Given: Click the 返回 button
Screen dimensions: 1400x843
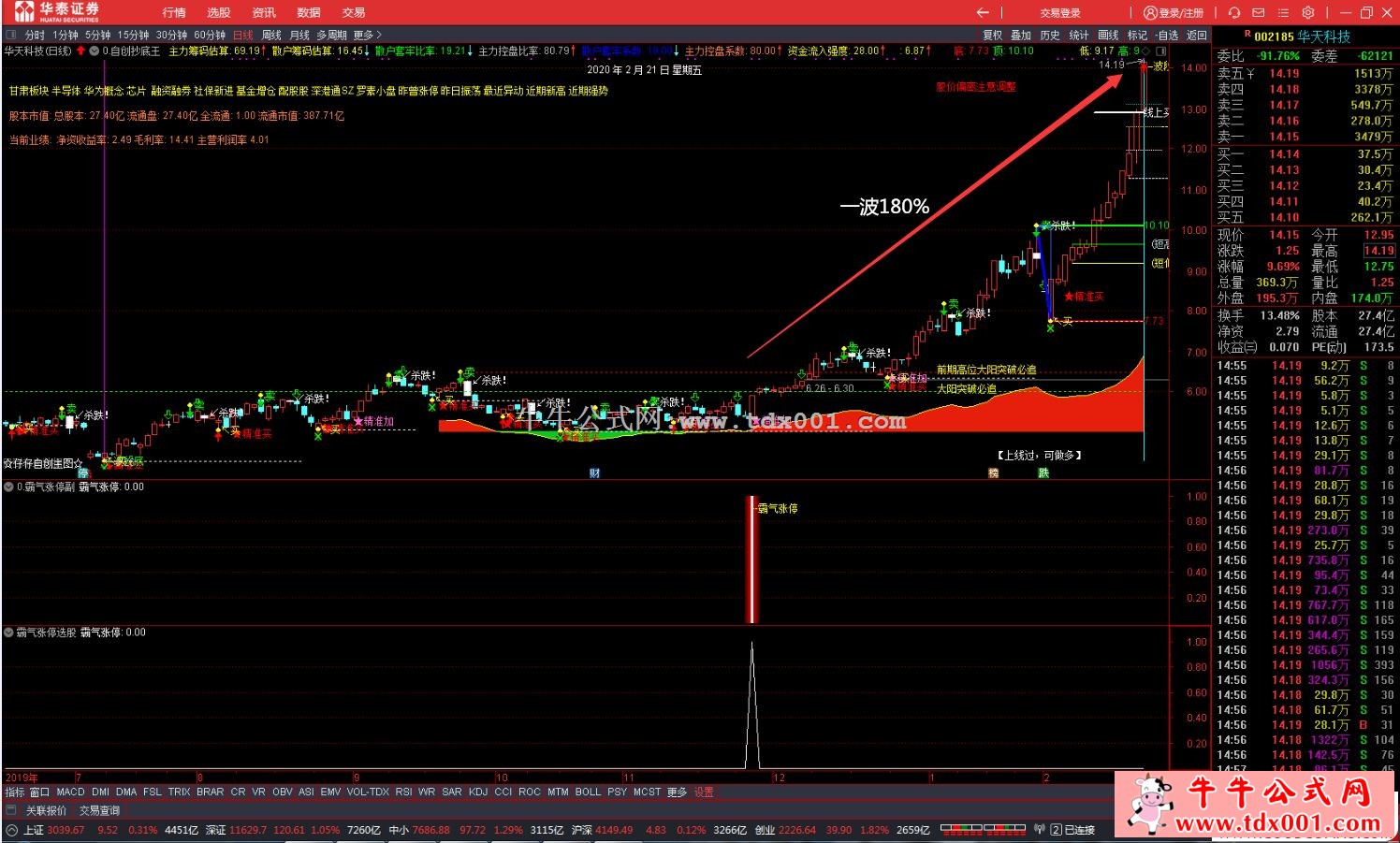Looking at the screenshot, I should pyautogui.click(x=1197, y=35).
